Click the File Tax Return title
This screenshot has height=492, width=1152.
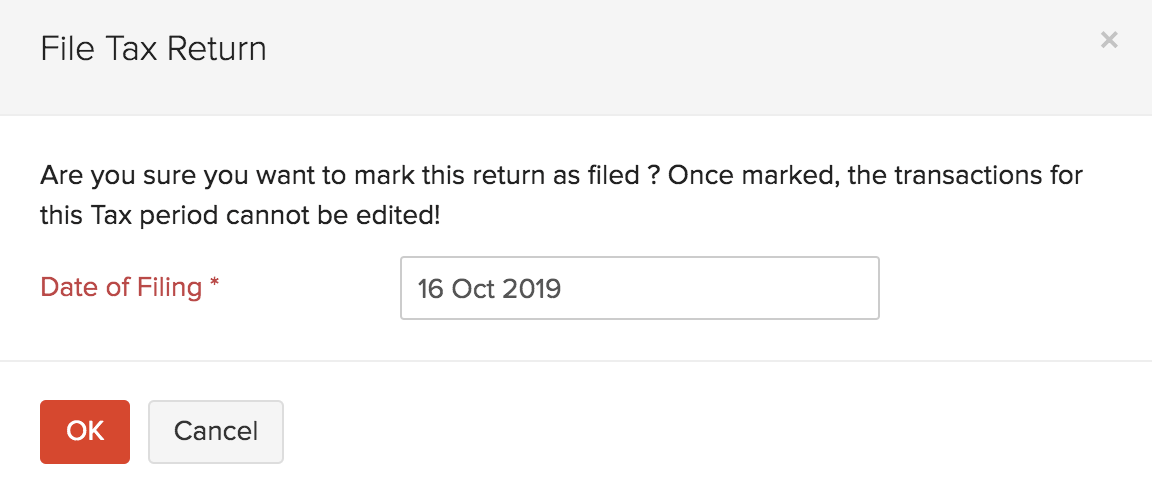[153, 49]
